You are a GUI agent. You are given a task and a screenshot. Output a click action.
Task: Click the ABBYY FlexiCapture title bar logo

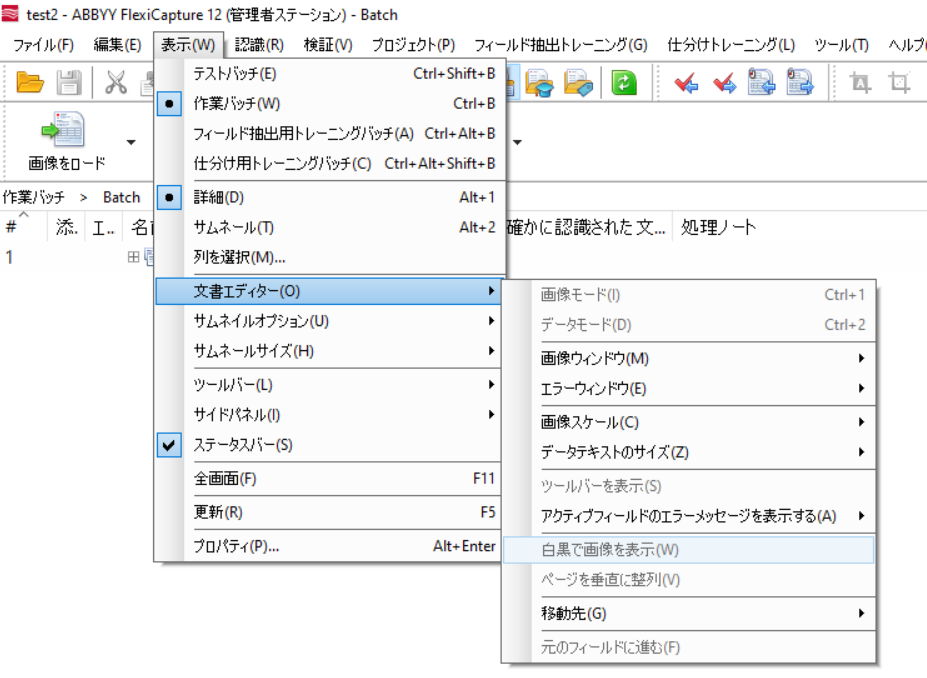pyautogui.click(x=10, y=14)
